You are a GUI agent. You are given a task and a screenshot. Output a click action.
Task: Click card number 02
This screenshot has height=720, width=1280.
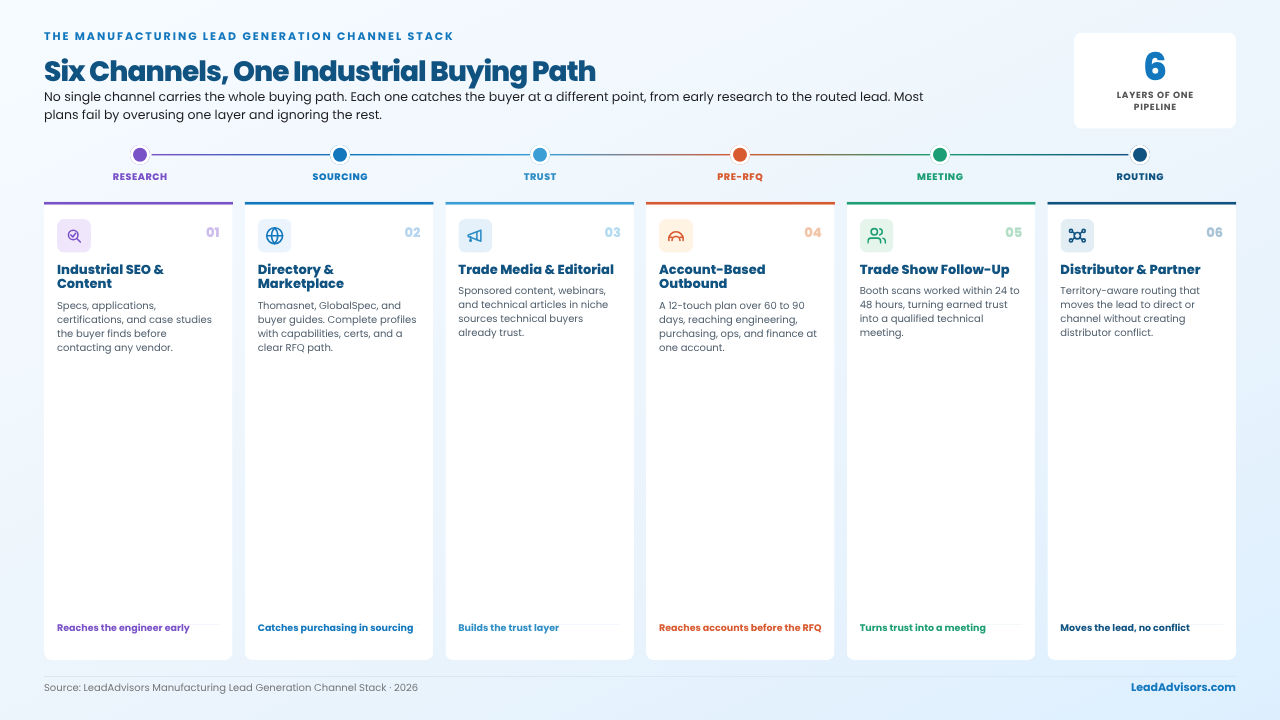coord(413,232)
